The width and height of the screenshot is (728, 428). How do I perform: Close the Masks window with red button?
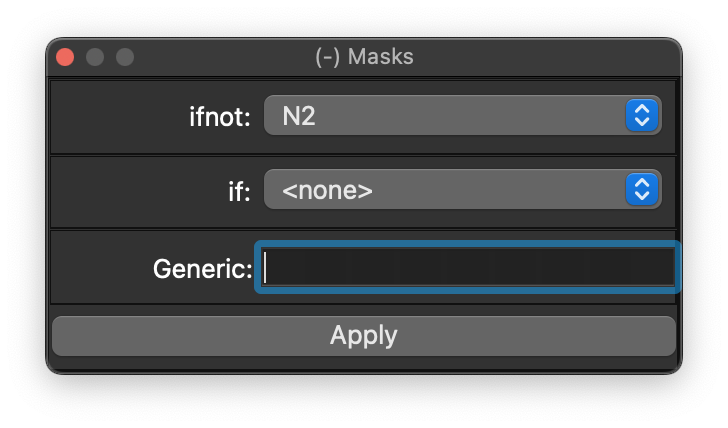coord(66,57)
